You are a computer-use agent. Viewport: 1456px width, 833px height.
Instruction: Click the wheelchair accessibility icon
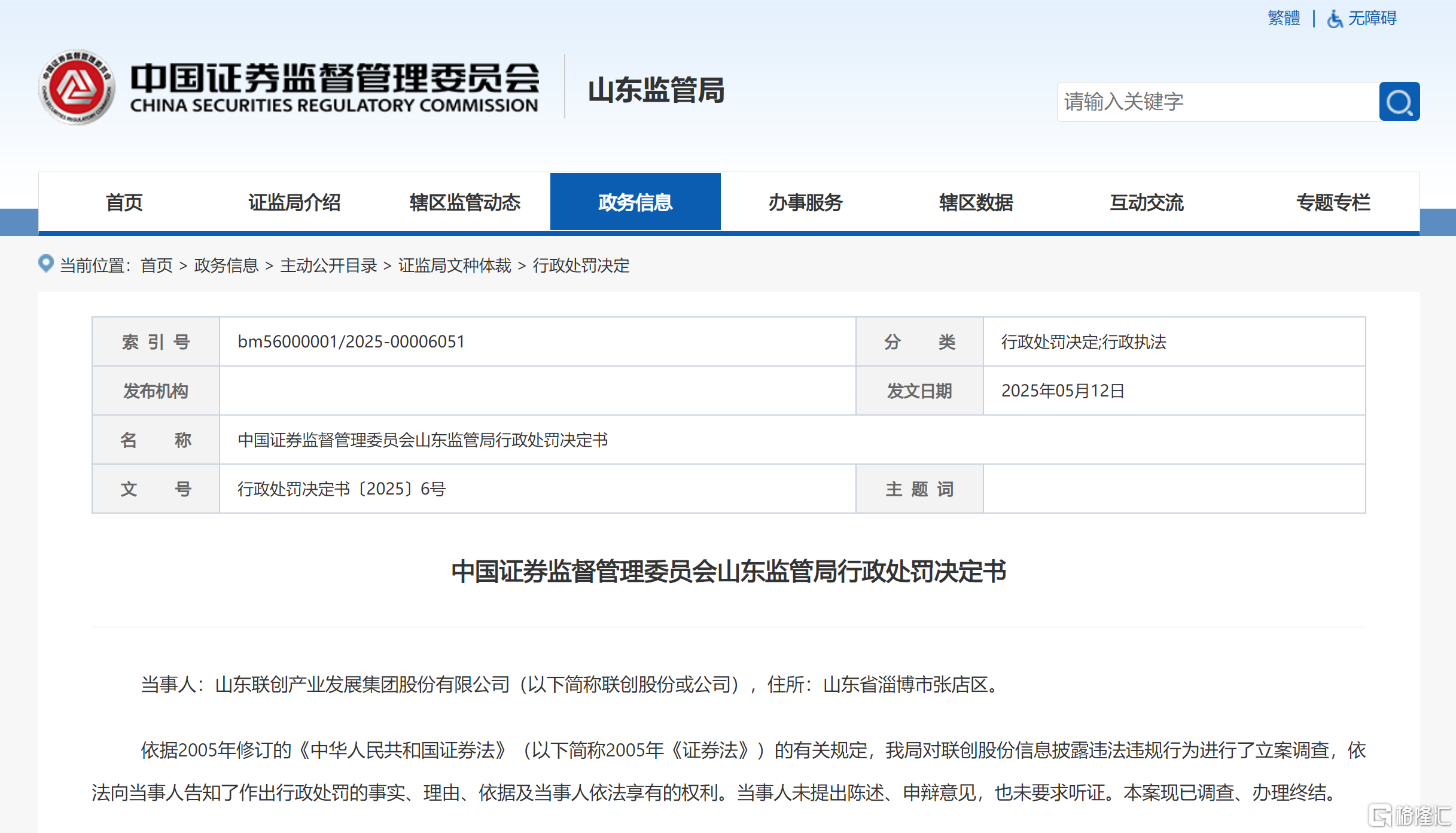[1334, 19]
